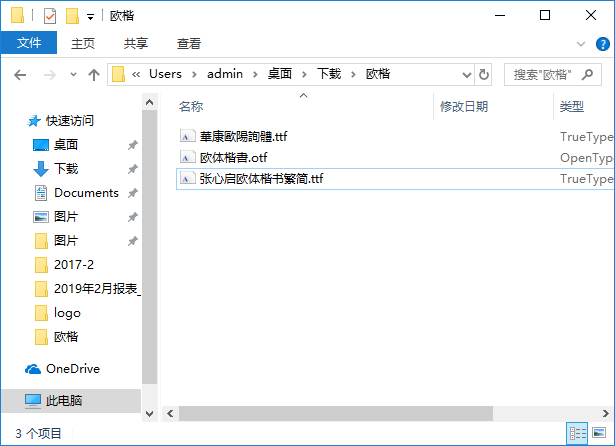Expand subfolders arrow after admin breadcrumb
615x446 pixels.
pos(255,75)
